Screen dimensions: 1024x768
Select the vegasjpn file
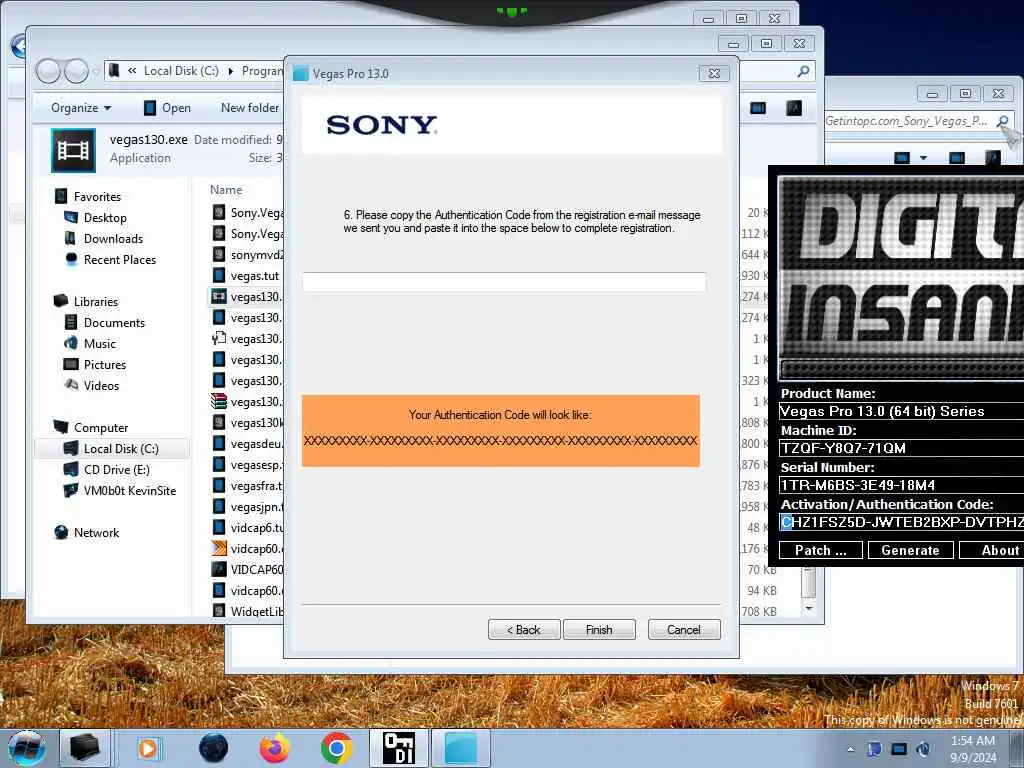[248, 506]
